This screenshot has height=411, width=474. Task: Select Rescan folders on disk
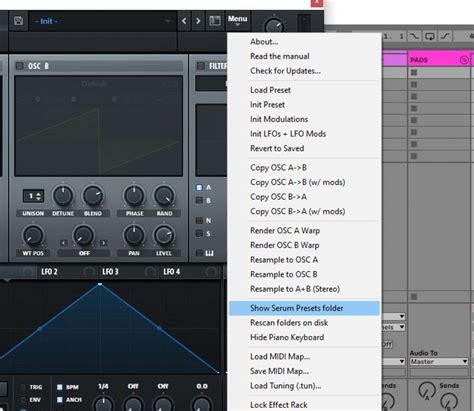pos(304,323)
